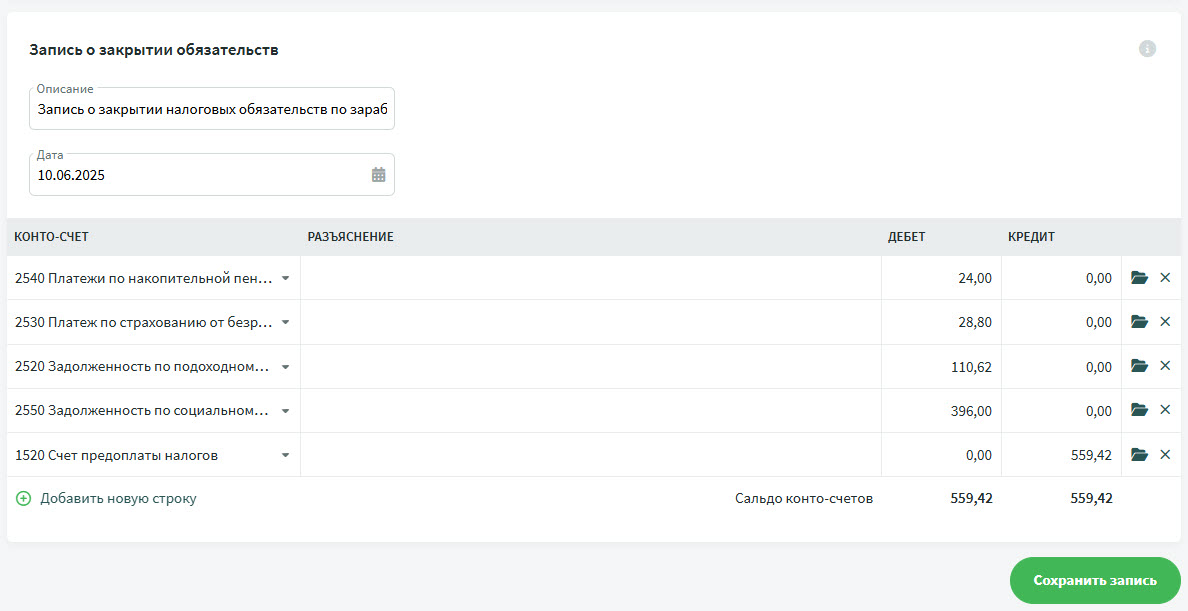Click Добавить новую строку link
The height and width of the screenshot is (611, 1188).
pyautogui.click(x=118, y=498)
